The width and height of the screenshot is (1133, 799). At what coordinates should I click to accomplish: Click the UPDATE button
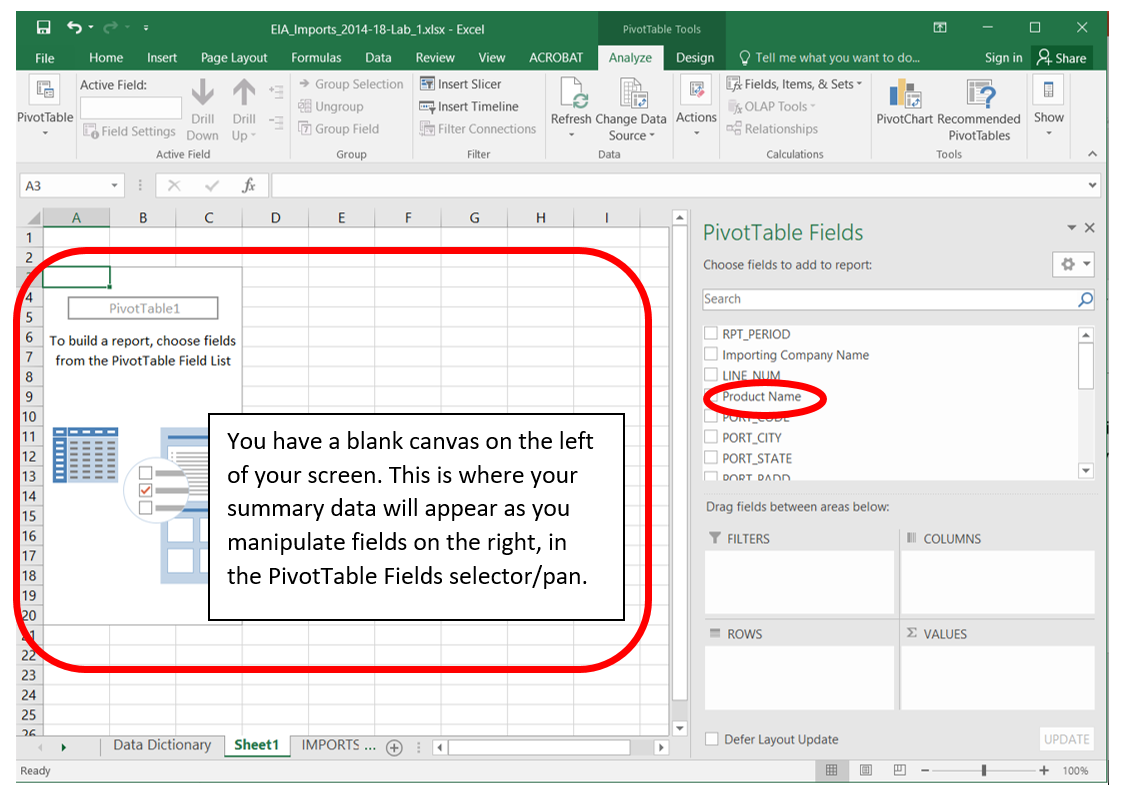1066,739
